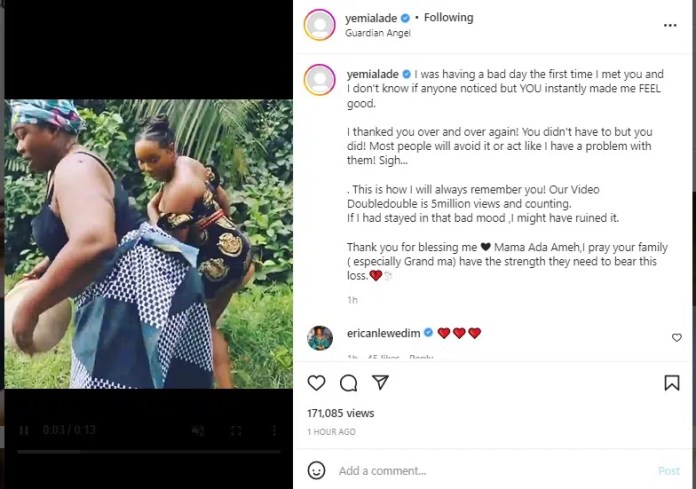The image size is (696, 489).
Task: Like the post with heart icon
Action: click(316, 383)
